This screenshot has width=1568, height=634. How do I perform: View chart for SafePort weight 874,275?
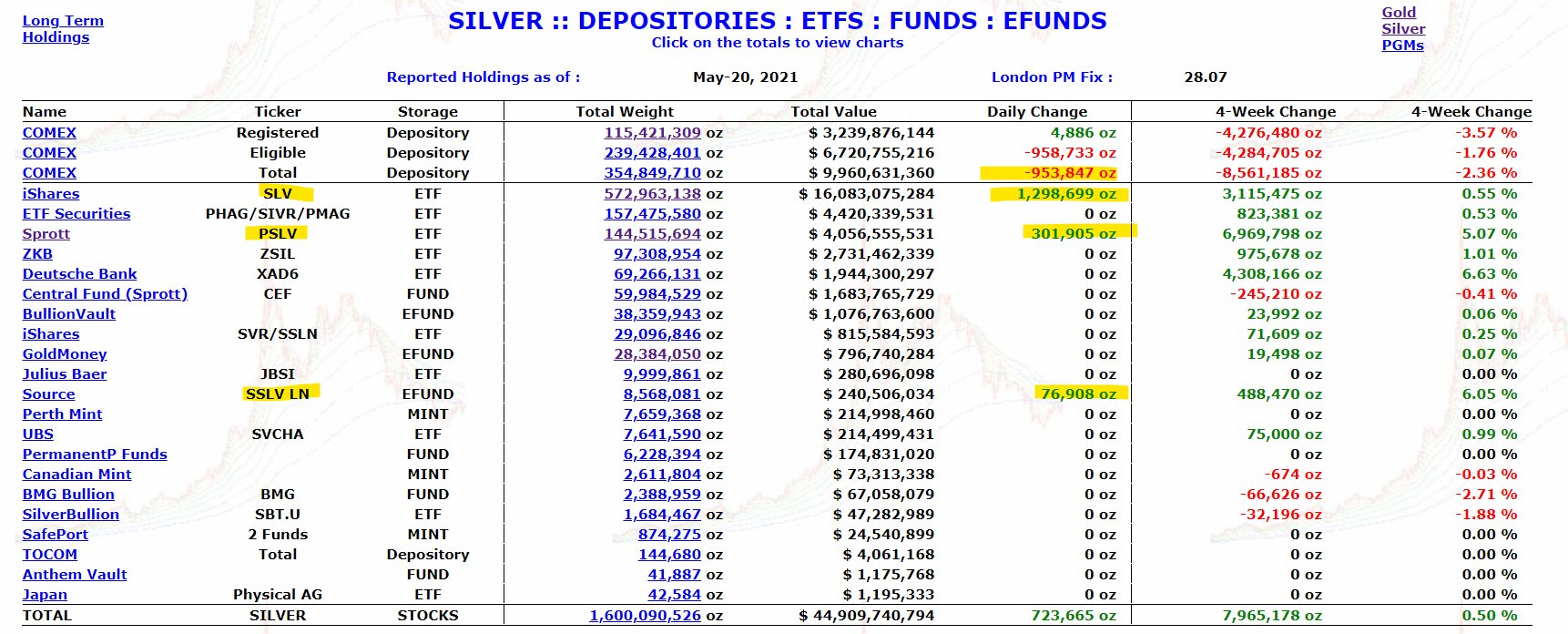669,535
